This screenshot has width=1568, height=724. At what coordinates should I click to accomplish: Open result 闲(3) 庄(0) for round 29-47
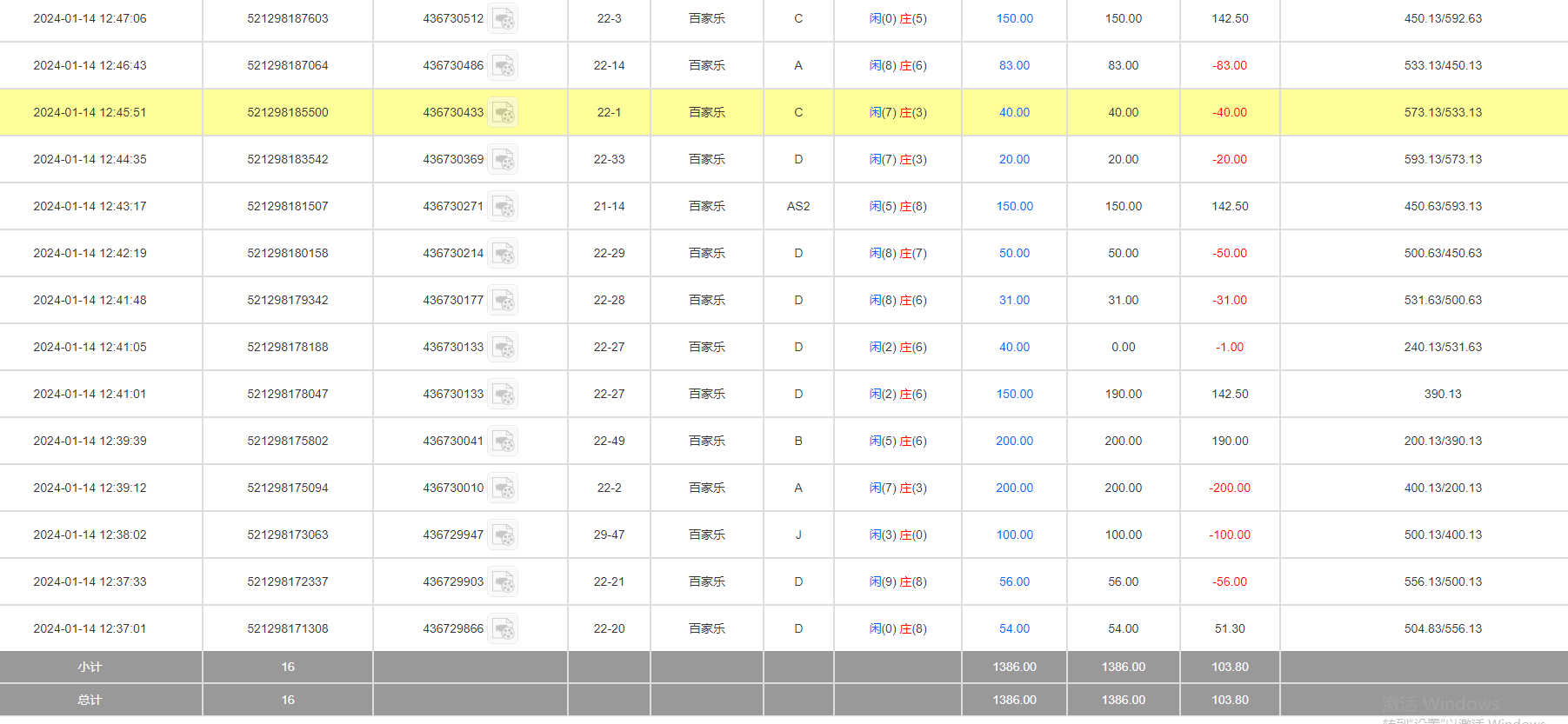(897, 535)
